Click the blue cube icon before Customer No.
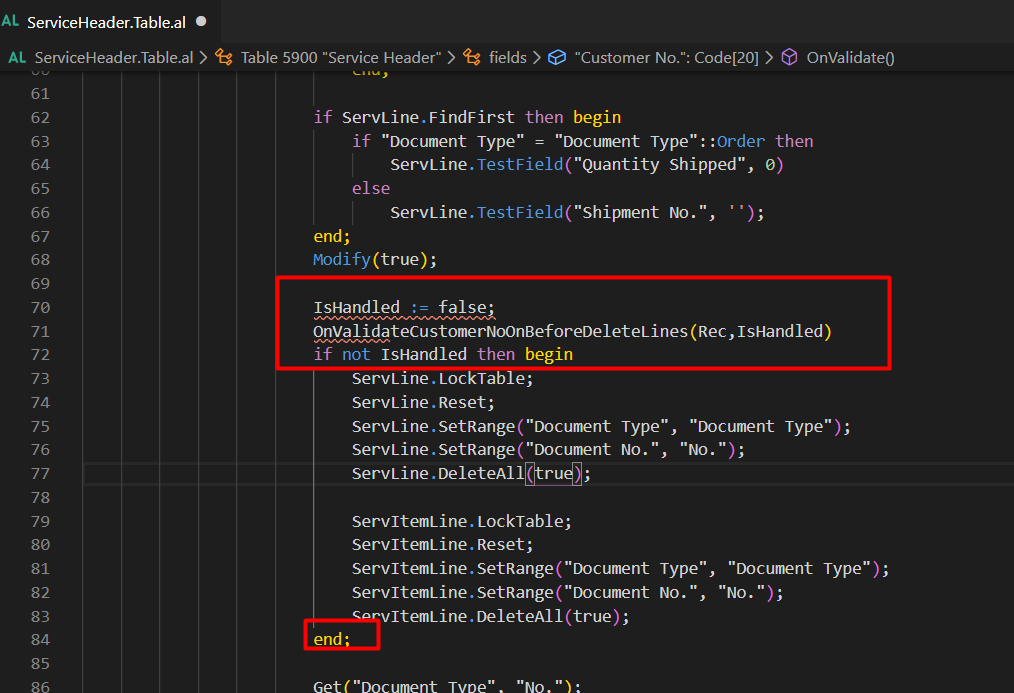 (x=556, y=57)
